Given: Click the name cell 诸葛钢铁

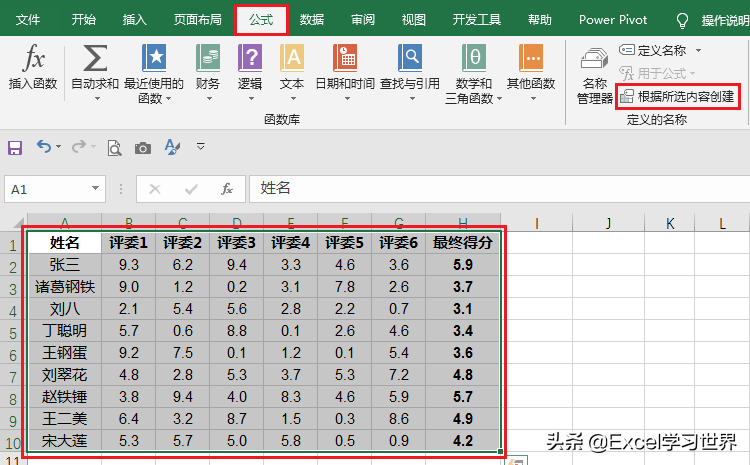Looking at the screenshot, I should [65, 287].
